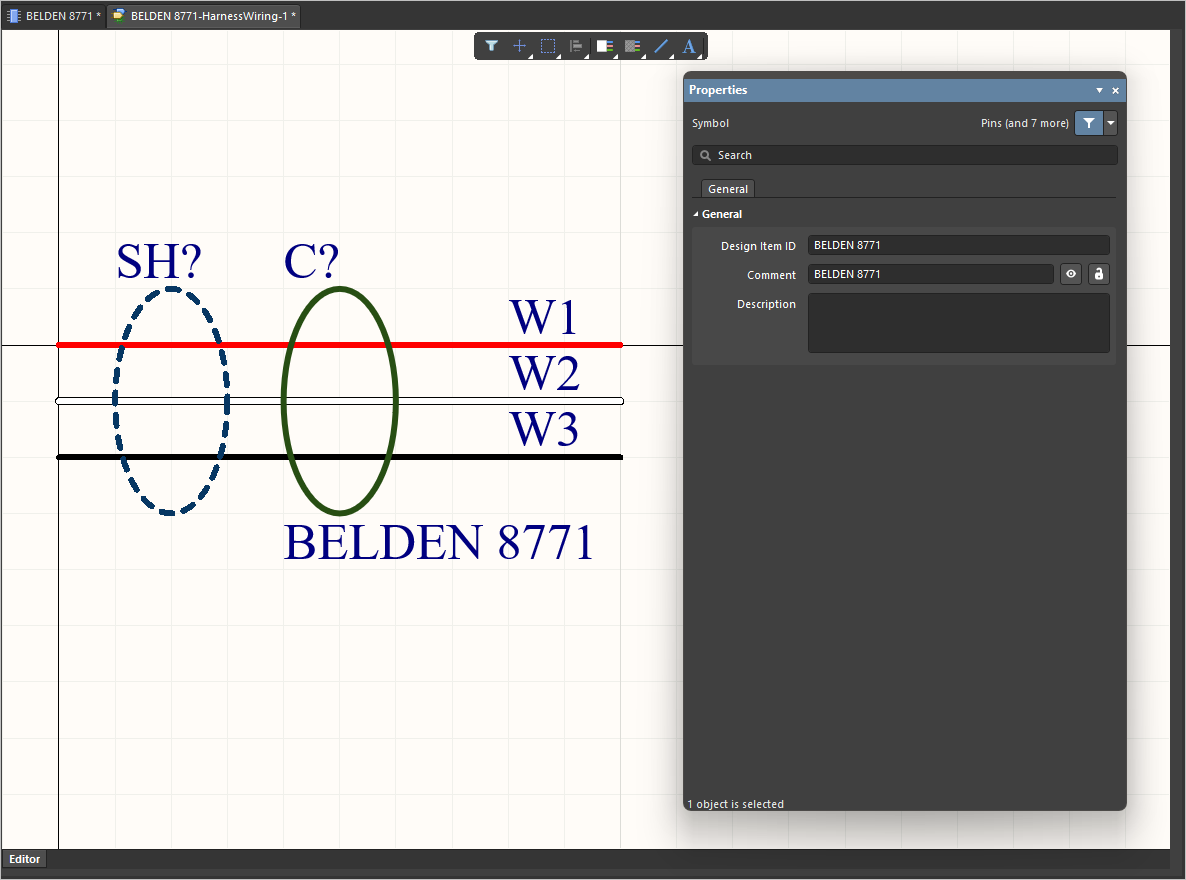Select the Move objects cross tool
Screen dimensions: 1186x880
point(520,46)
